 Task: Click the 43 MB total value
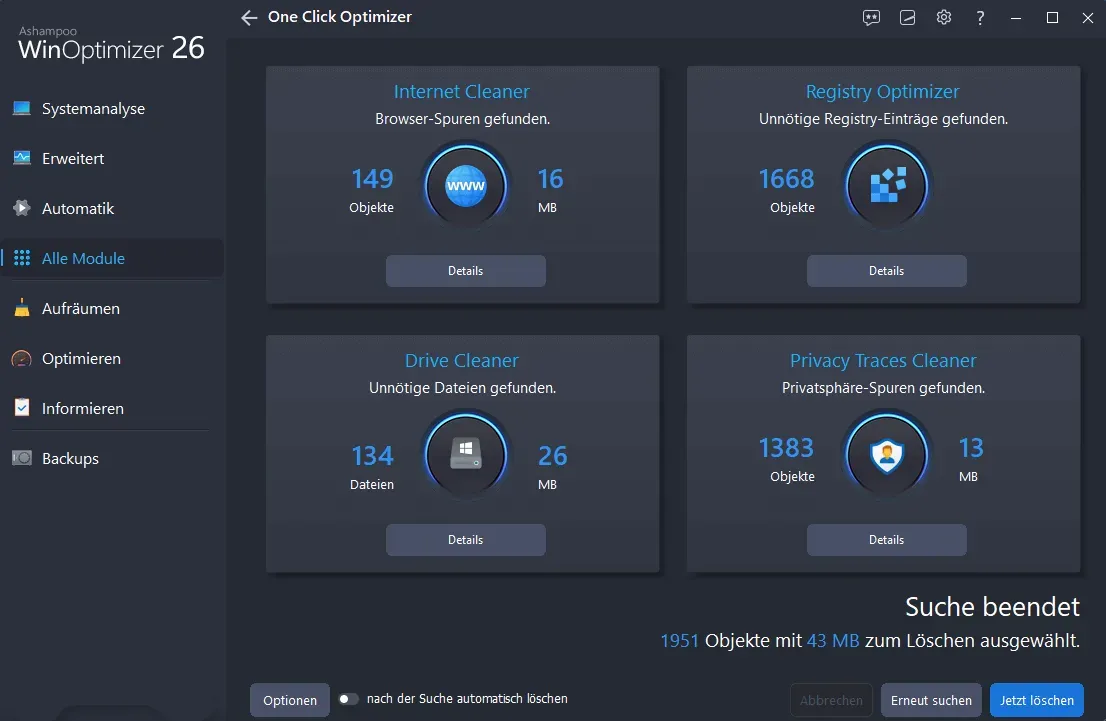[833, 641]
